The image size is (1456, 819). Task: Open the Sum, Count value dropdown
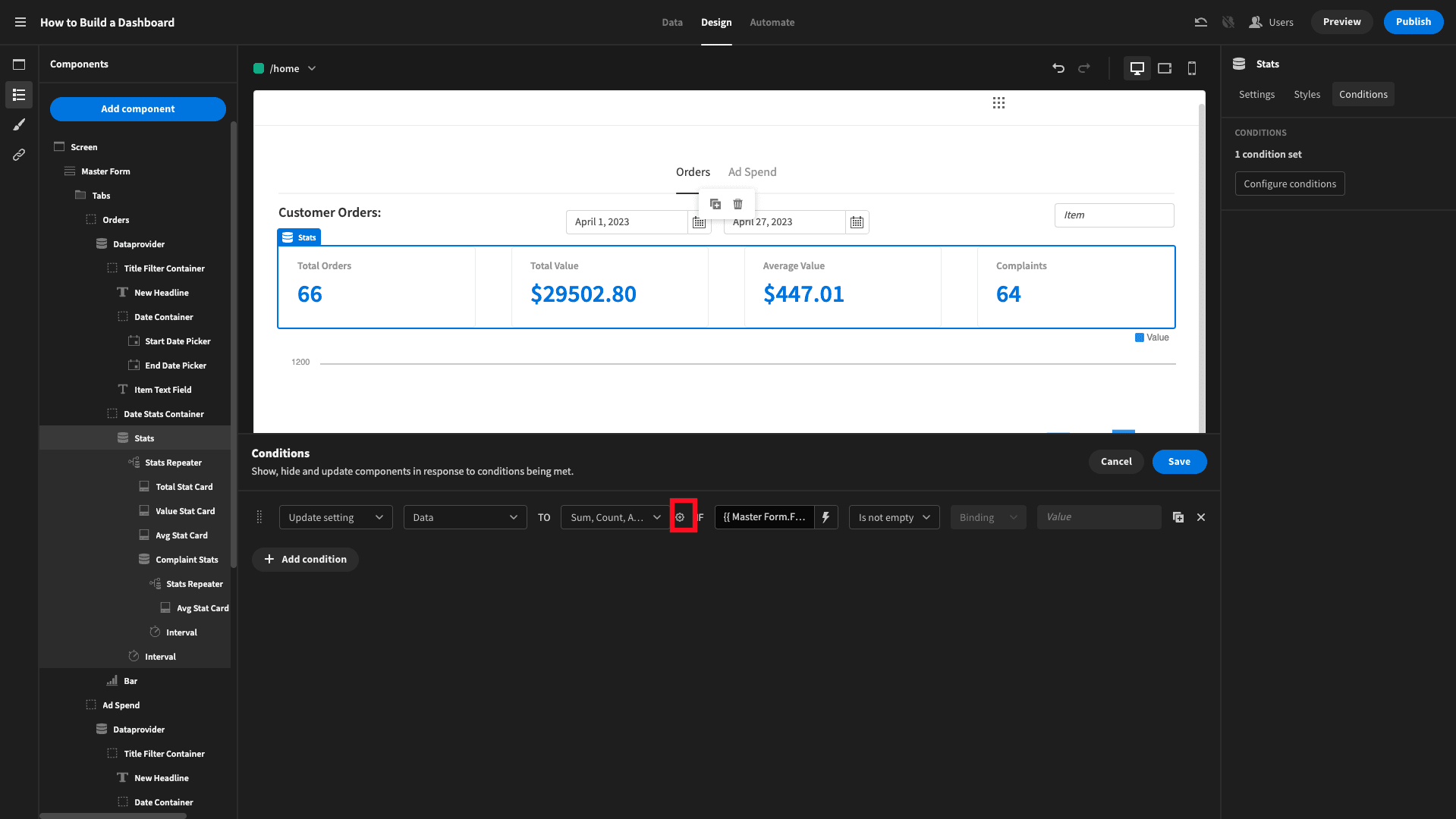tap(615, 517)
